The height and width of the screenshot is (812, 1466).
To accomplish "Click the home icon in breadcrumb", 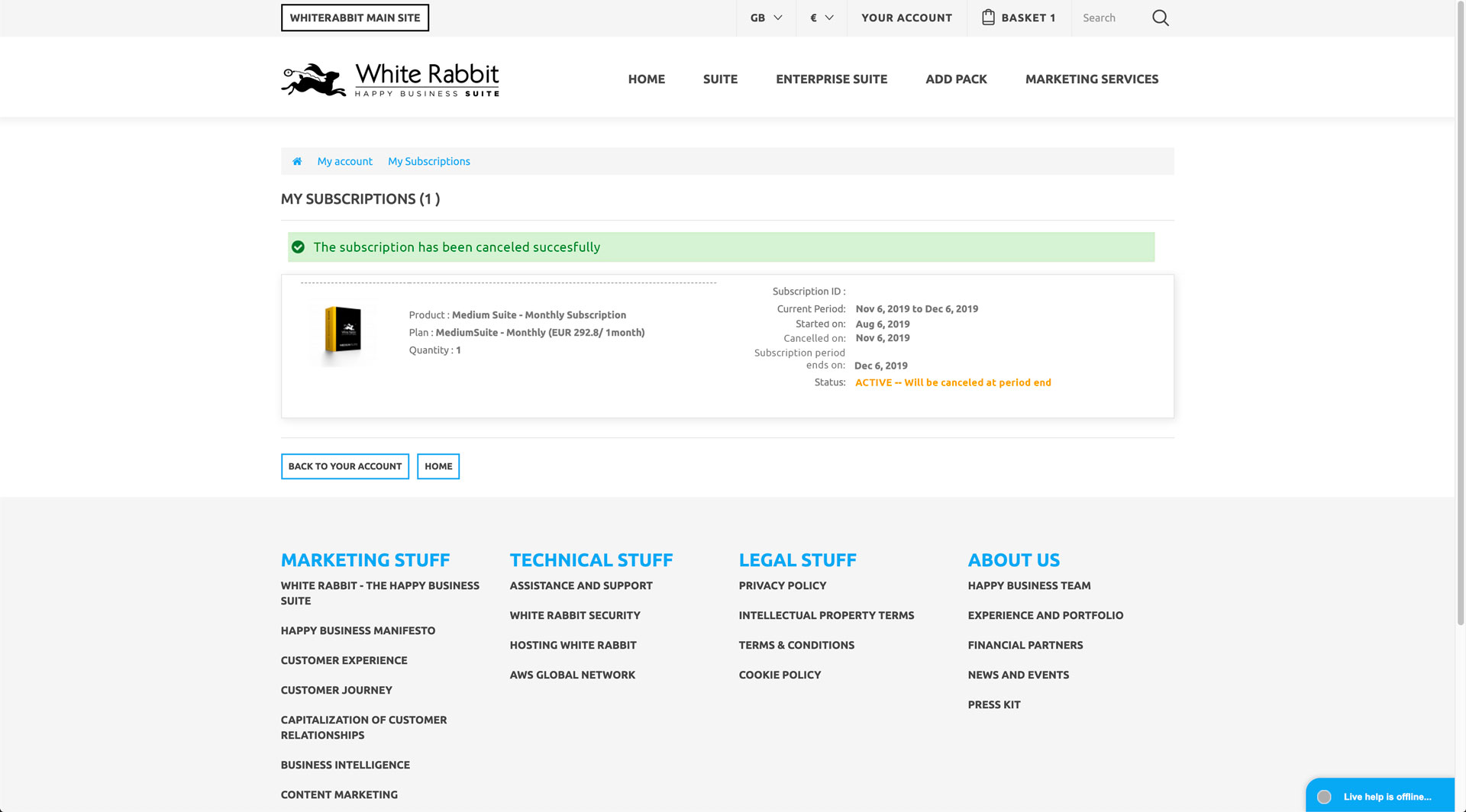I will coord(297,161).
